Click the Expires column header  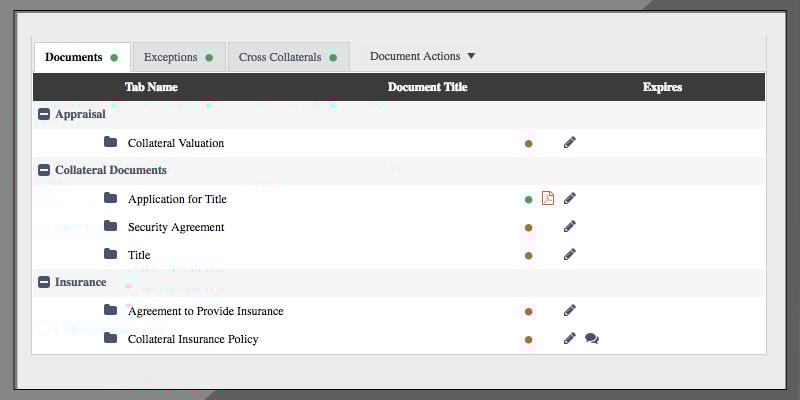point(662,87)
